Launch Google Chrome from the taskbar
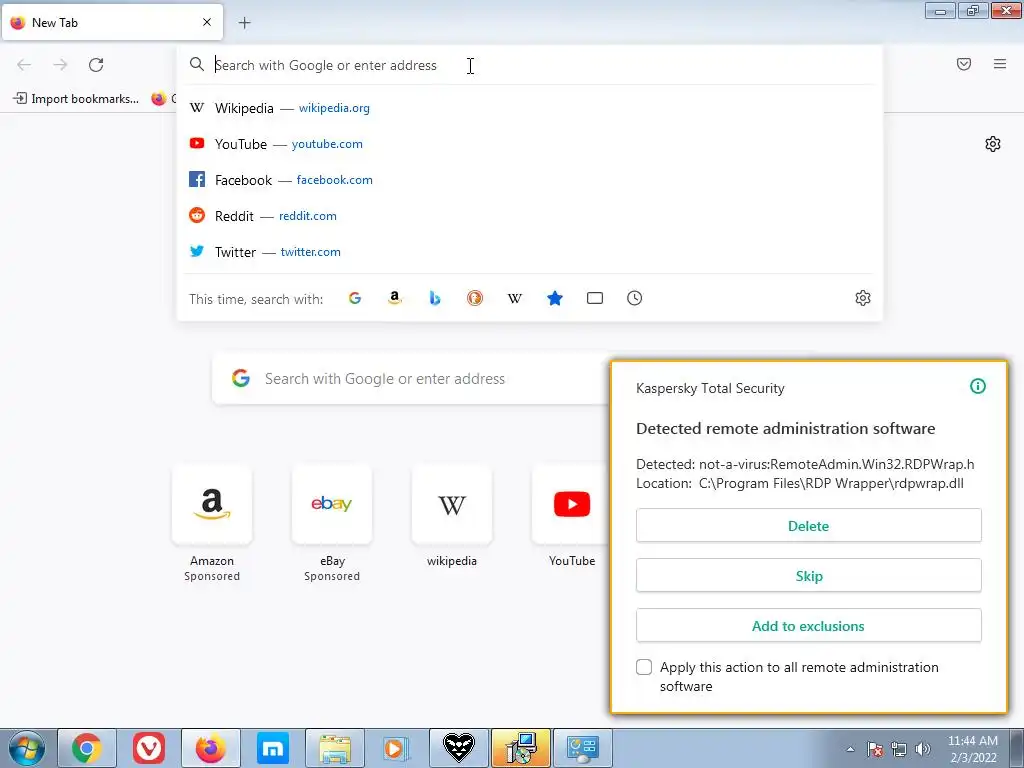This screenshot has width=1024, height=768. pyautogui.click(x=87, y=748)
